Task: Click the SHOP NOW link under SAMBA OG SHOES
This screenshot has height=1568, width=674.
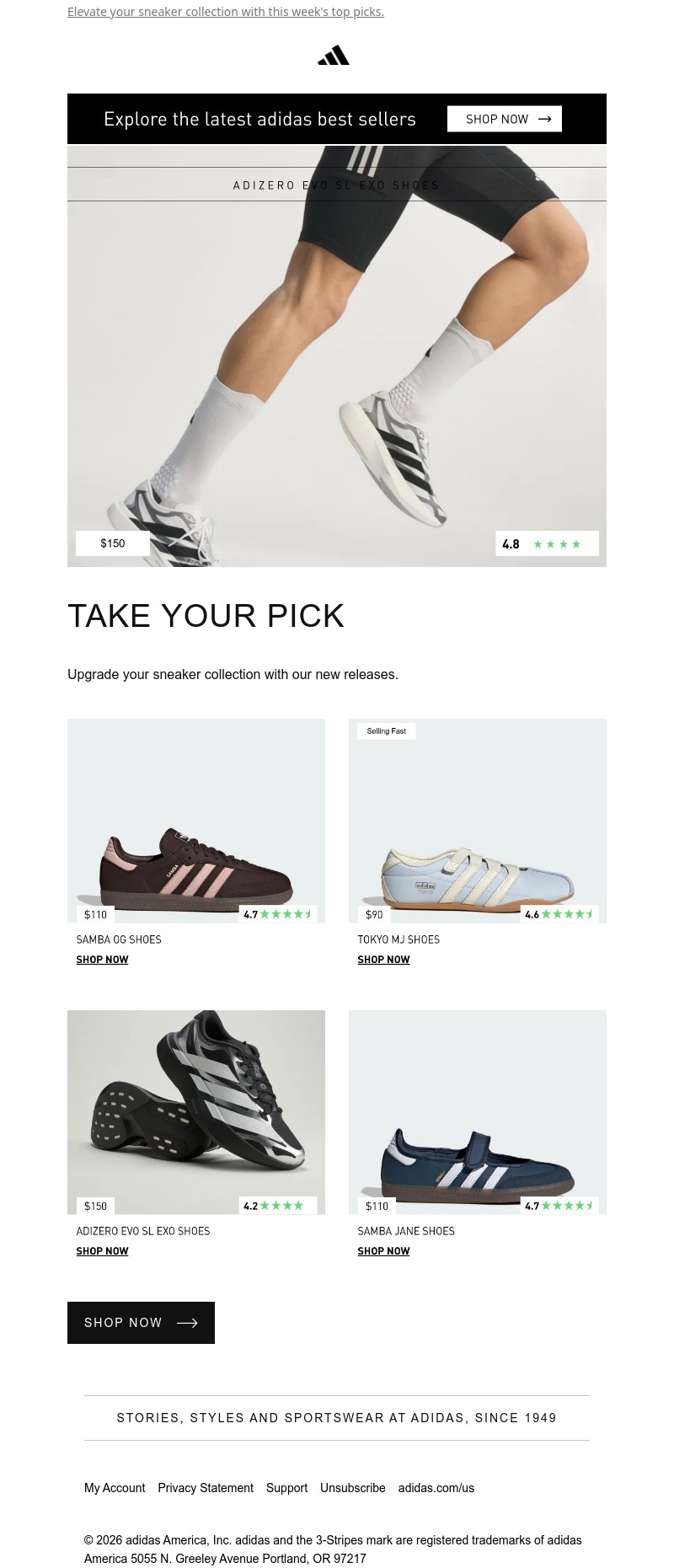Action: (x=102, y=959)
